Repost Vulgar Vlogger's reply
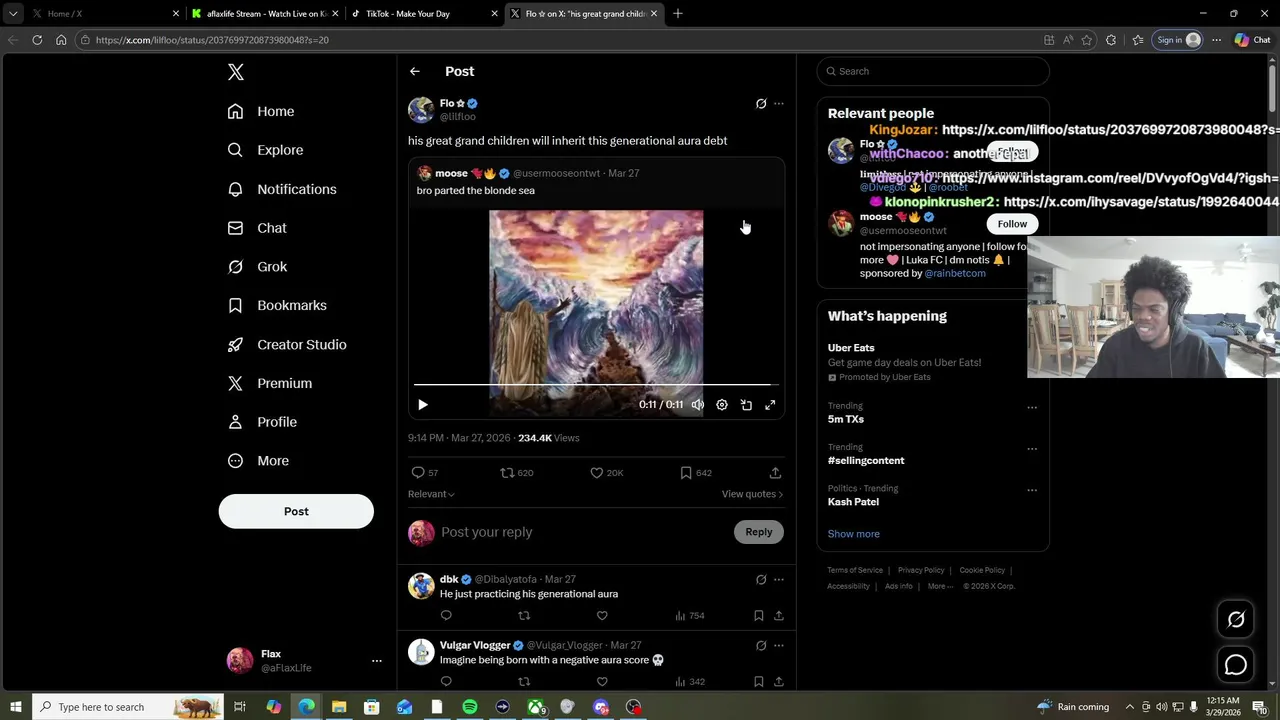This screenshot has height=720, width=1280. click(x=524, y=682)
